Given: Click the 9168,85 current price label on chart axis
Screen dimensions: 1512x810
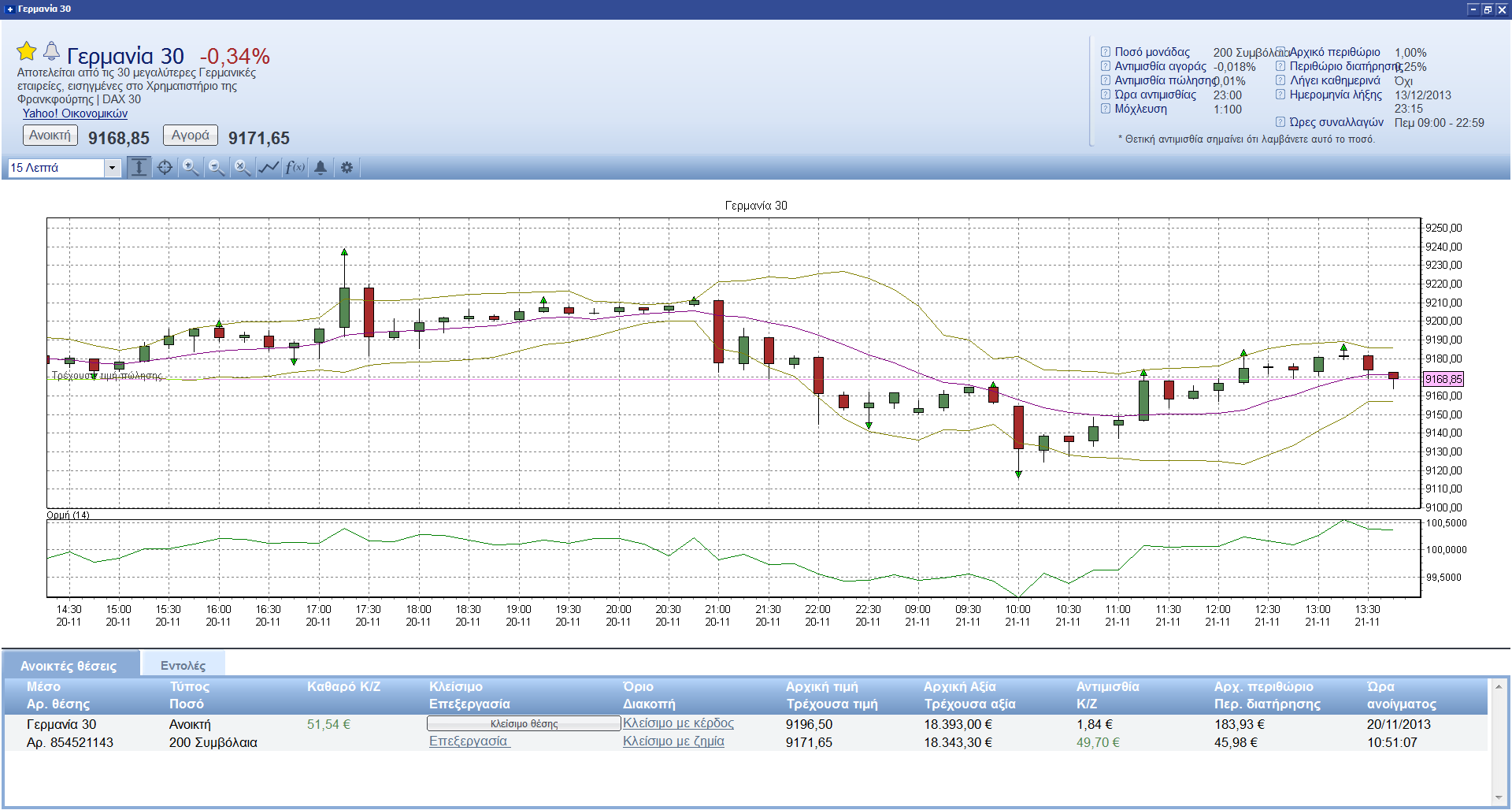Looking at the screenshot, I should click(1443, 379).
